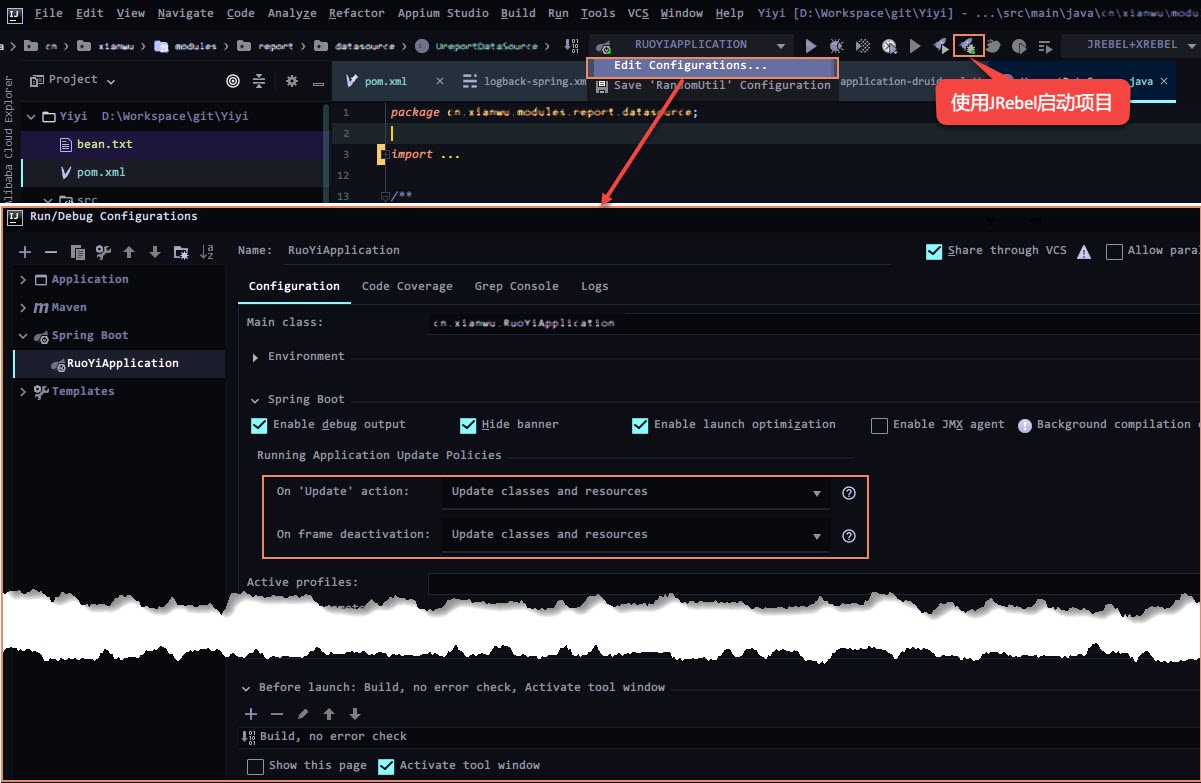
Task: Move configuration up arrow in left toolbar
Action: [x=129, y=252]
